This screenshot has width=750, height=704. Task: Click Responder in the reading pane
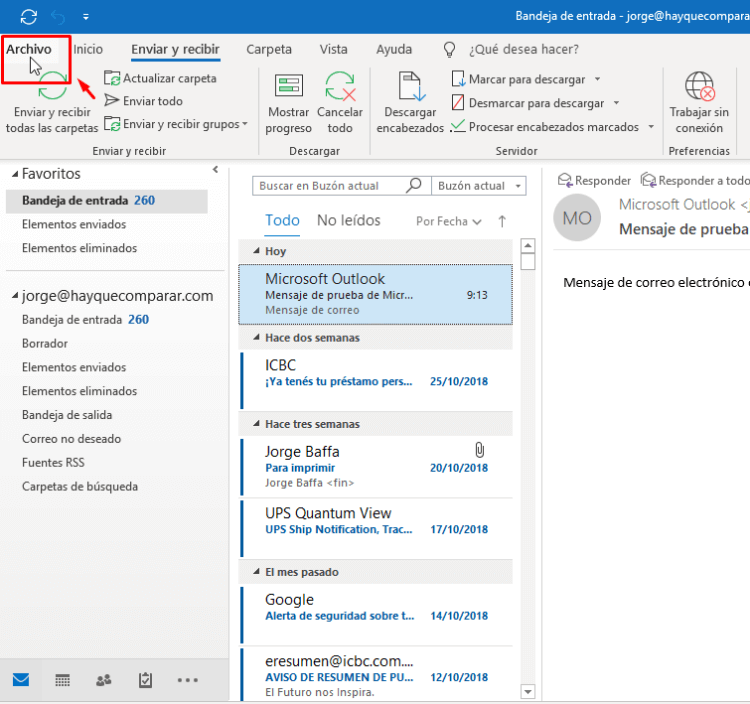594,180
